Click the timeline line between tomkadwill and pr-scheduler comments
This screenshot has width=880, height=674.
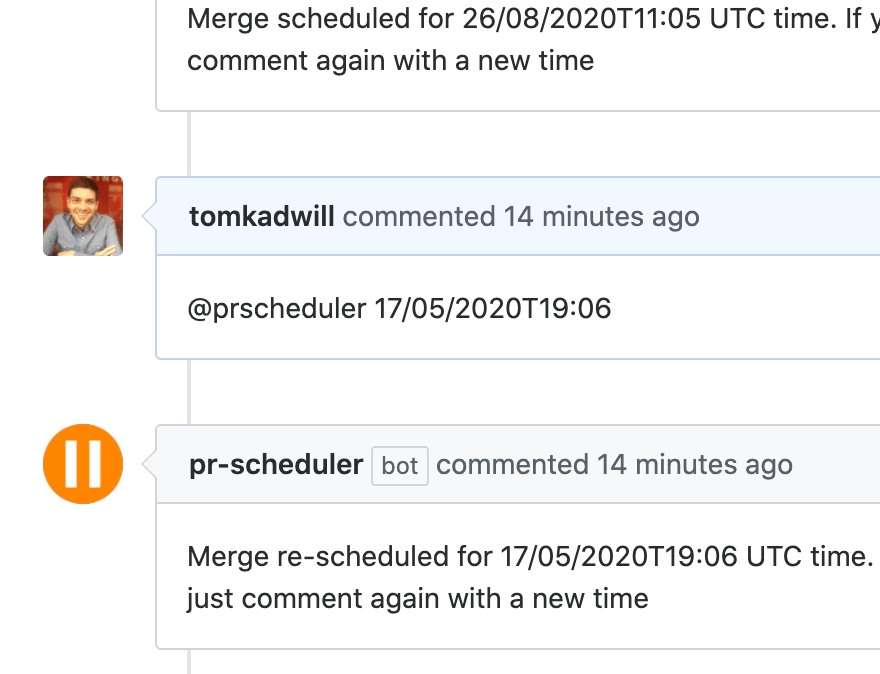tap(189, 392)
